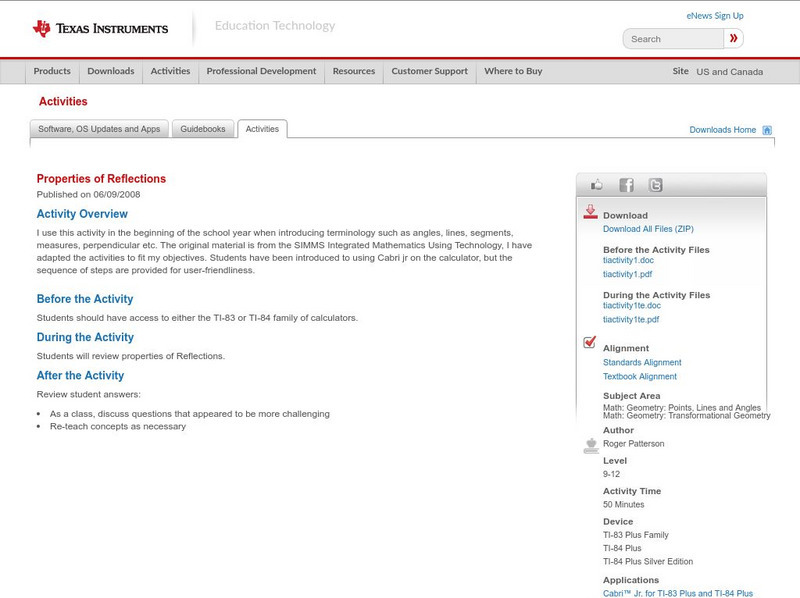Click Math: Geometry: Points, Lines and Angles

(x=682, y=408)
